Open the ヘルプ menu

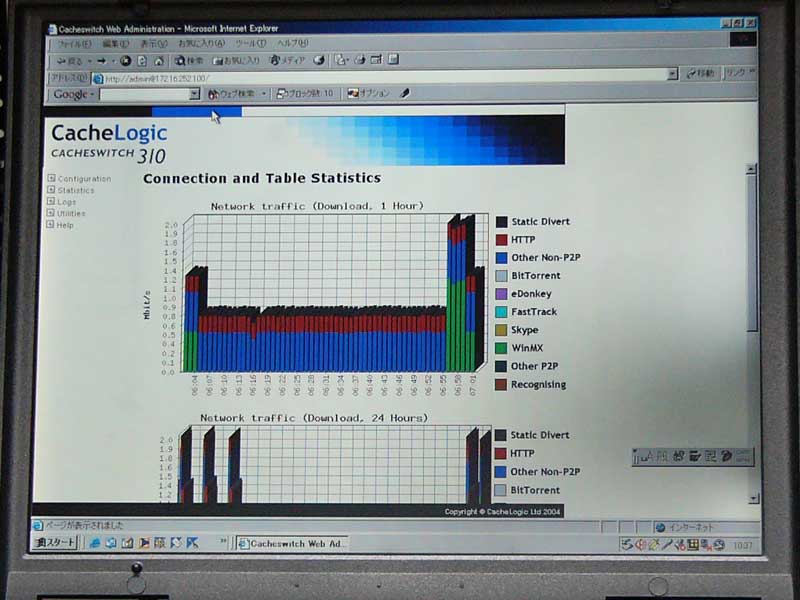292,43
